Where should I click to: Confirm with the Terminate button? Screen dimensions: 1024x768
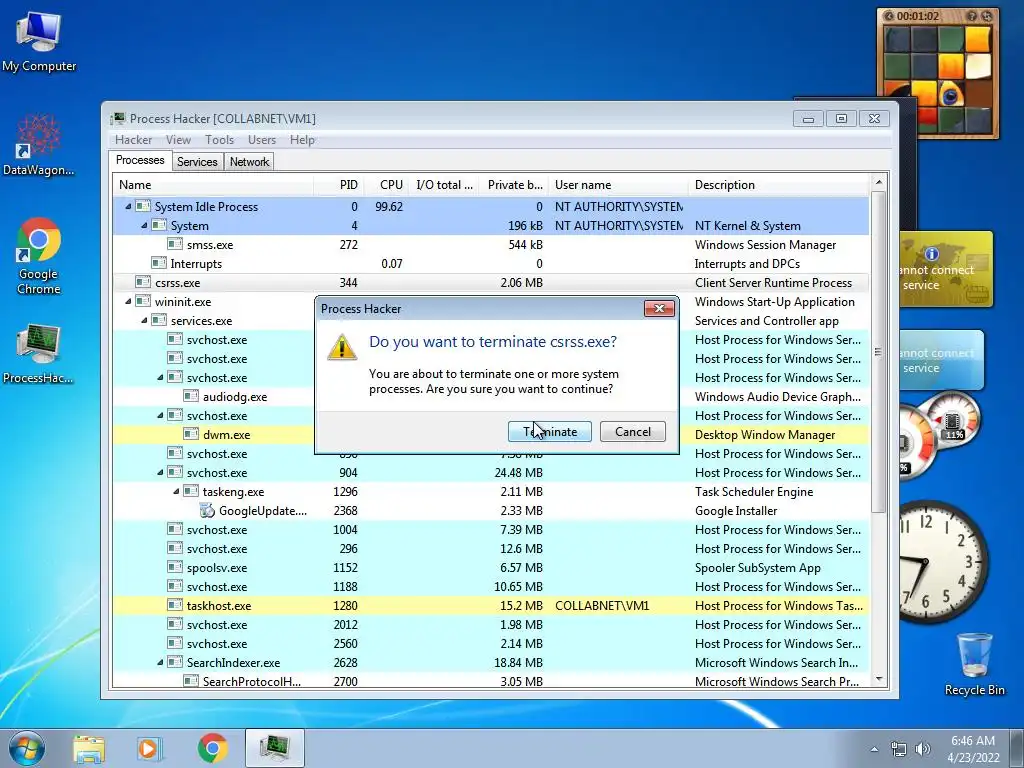(550, 432)
